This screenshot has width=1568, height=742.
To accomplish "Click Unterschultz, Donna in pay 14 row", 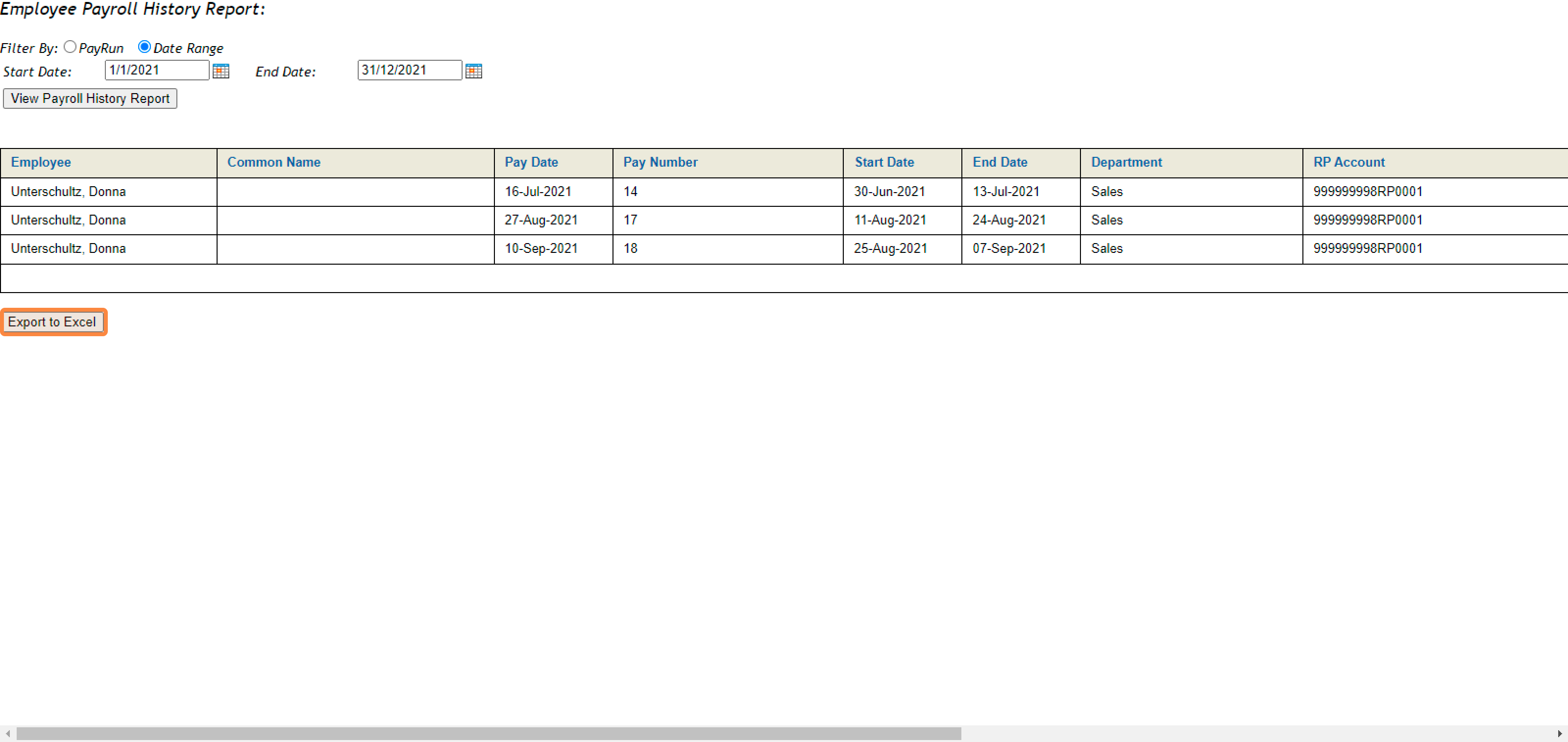I will tap(68, 192).
